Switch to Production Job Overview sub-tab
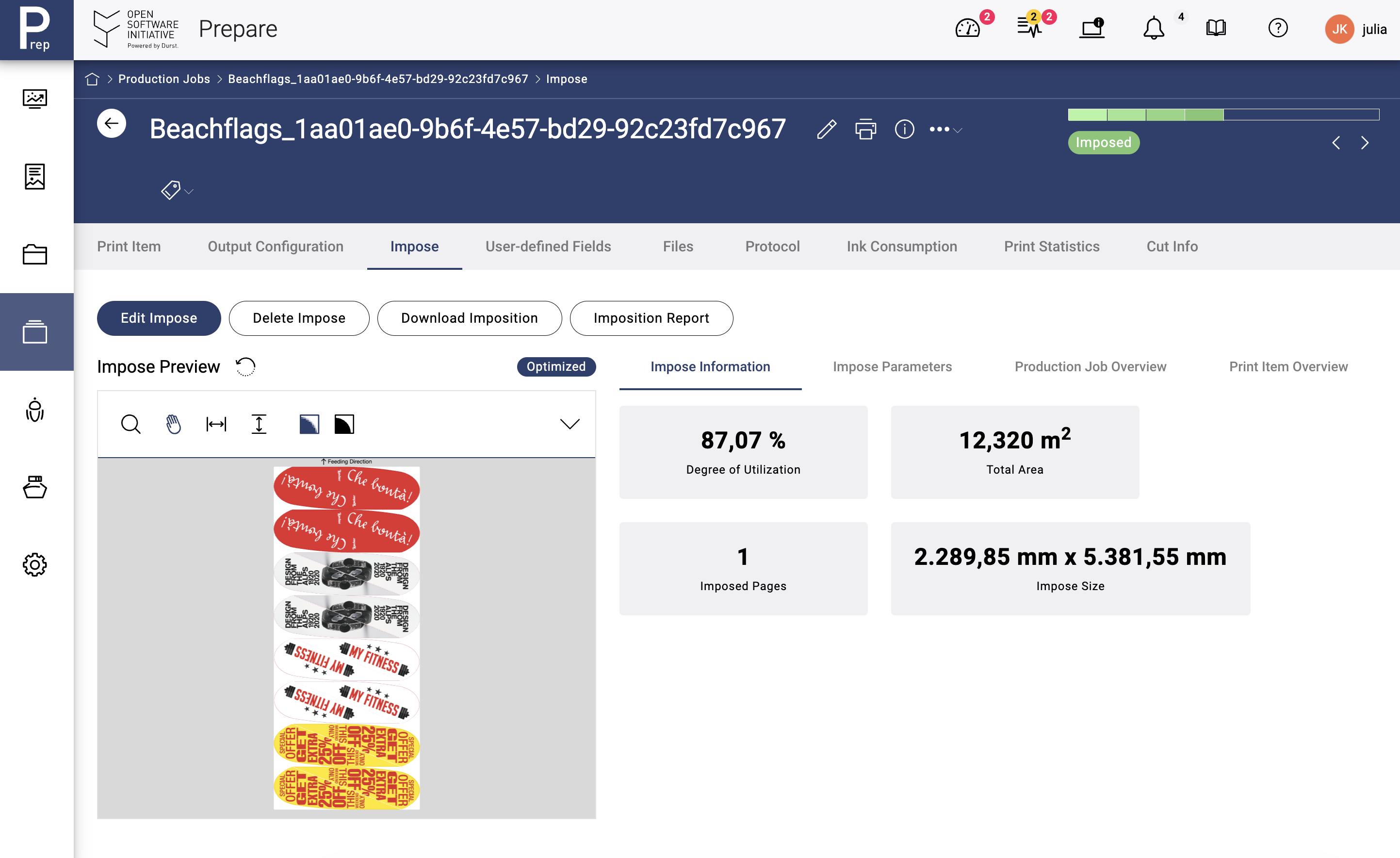This screenshot has height=858, width=1400. (1091, 367)
